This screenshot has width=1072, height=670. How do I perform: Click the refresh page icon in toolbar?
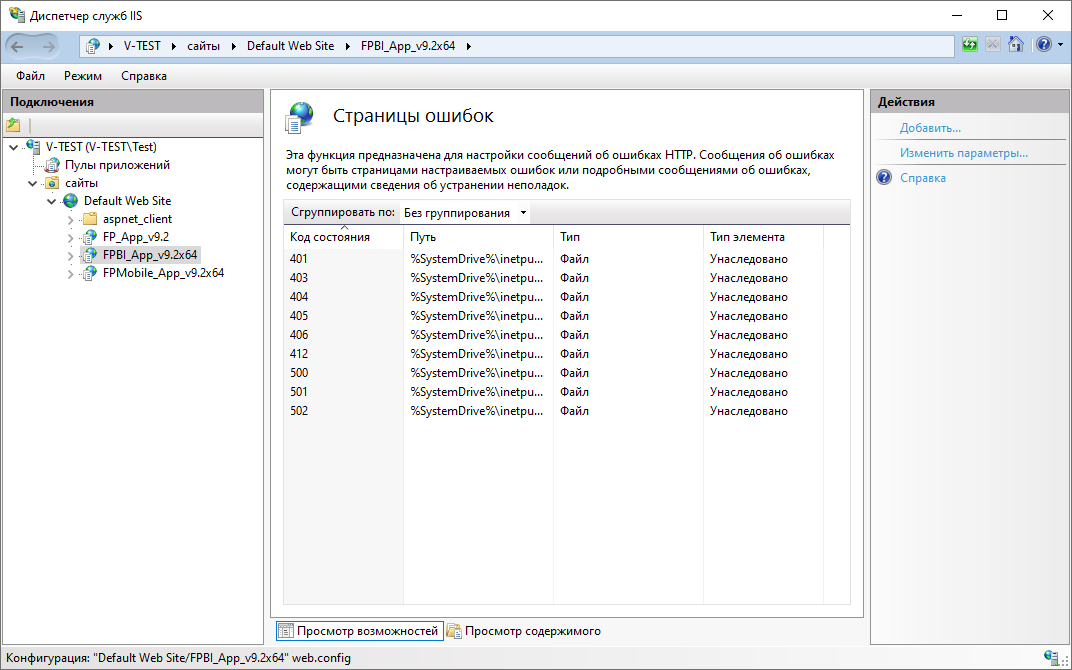969,45
